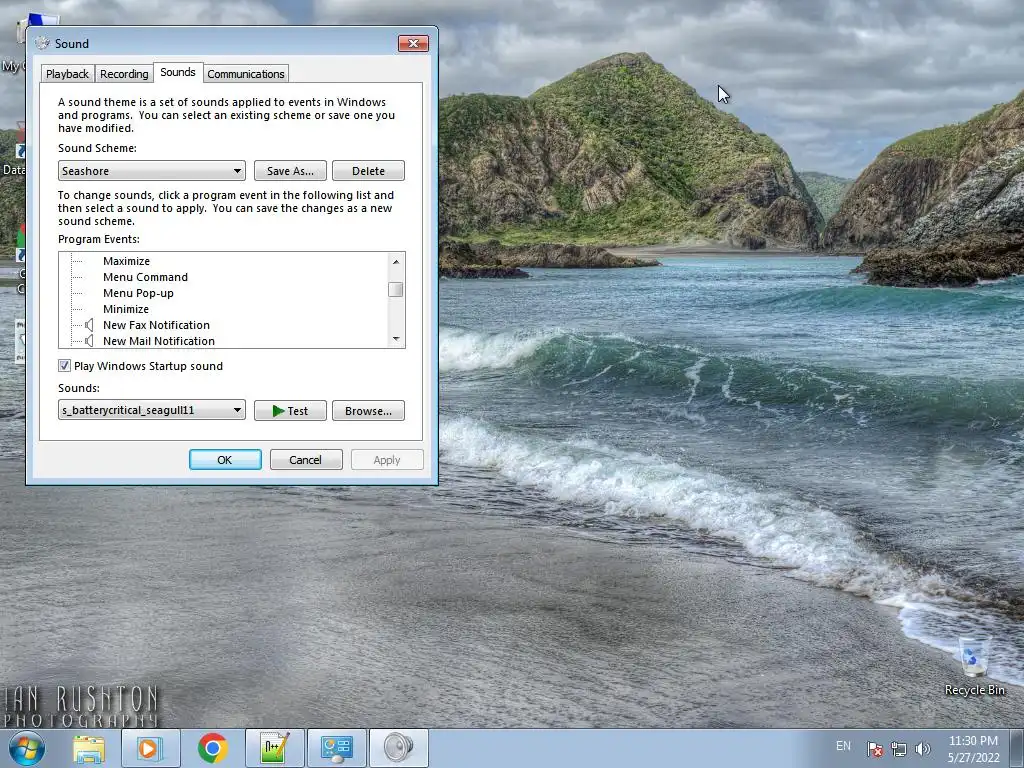Test the selected sound
Viewport: 1024px width, 768px height.
point(290,411)
